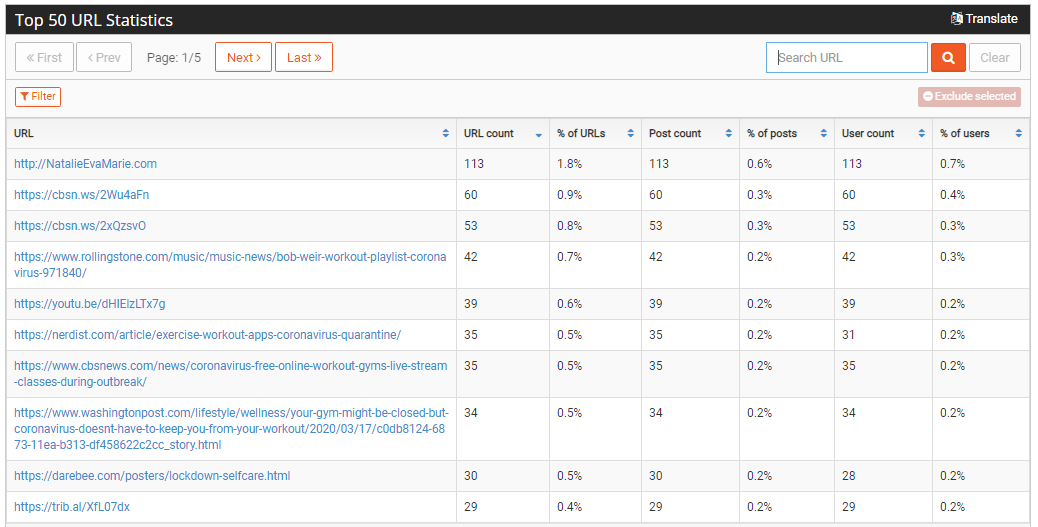Open the rollingstone.com bob-weir workout link
This screenshot has height=527, width=1038.
230,265
